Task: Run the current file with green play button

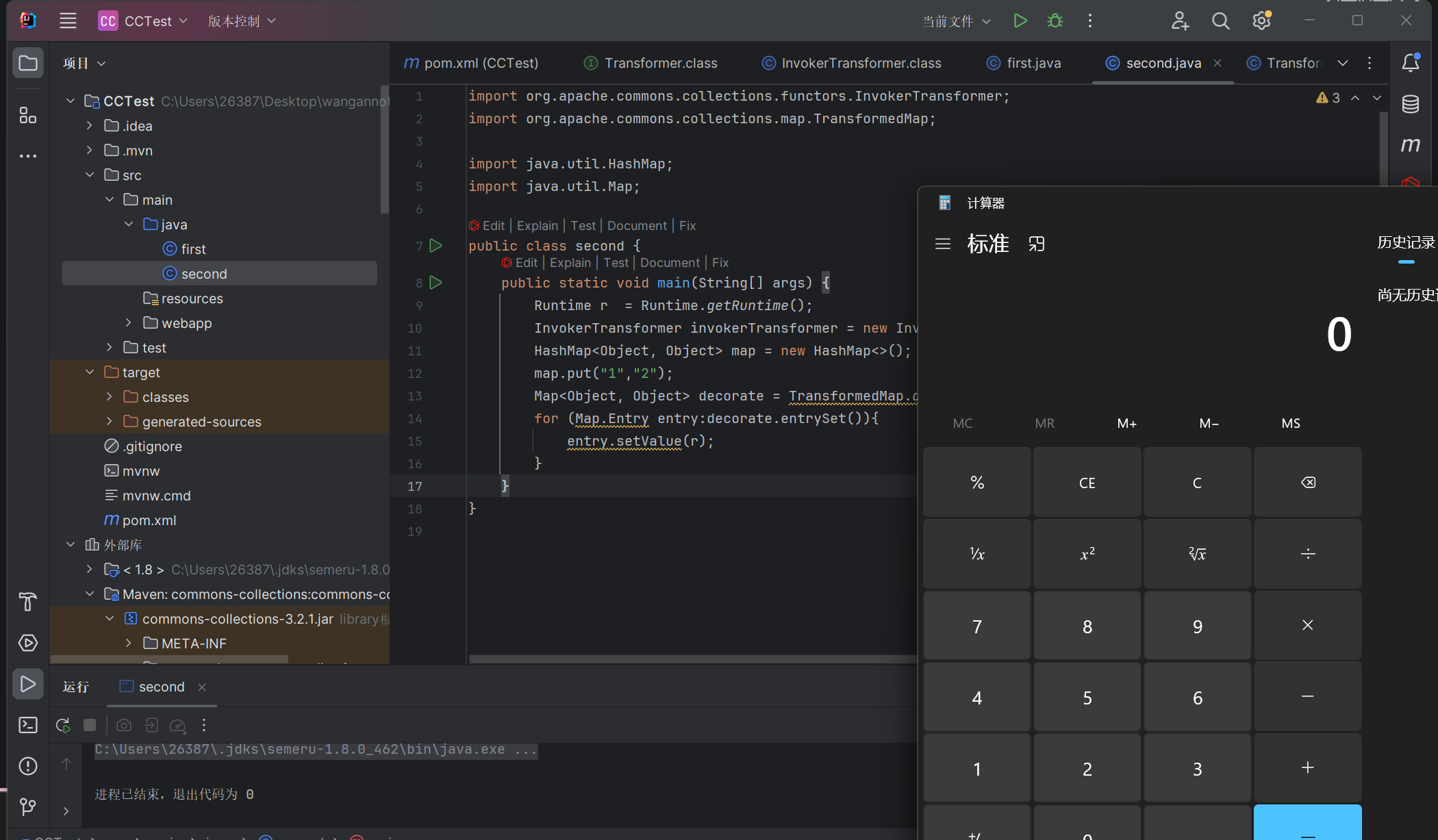Action: [1020, 21]
